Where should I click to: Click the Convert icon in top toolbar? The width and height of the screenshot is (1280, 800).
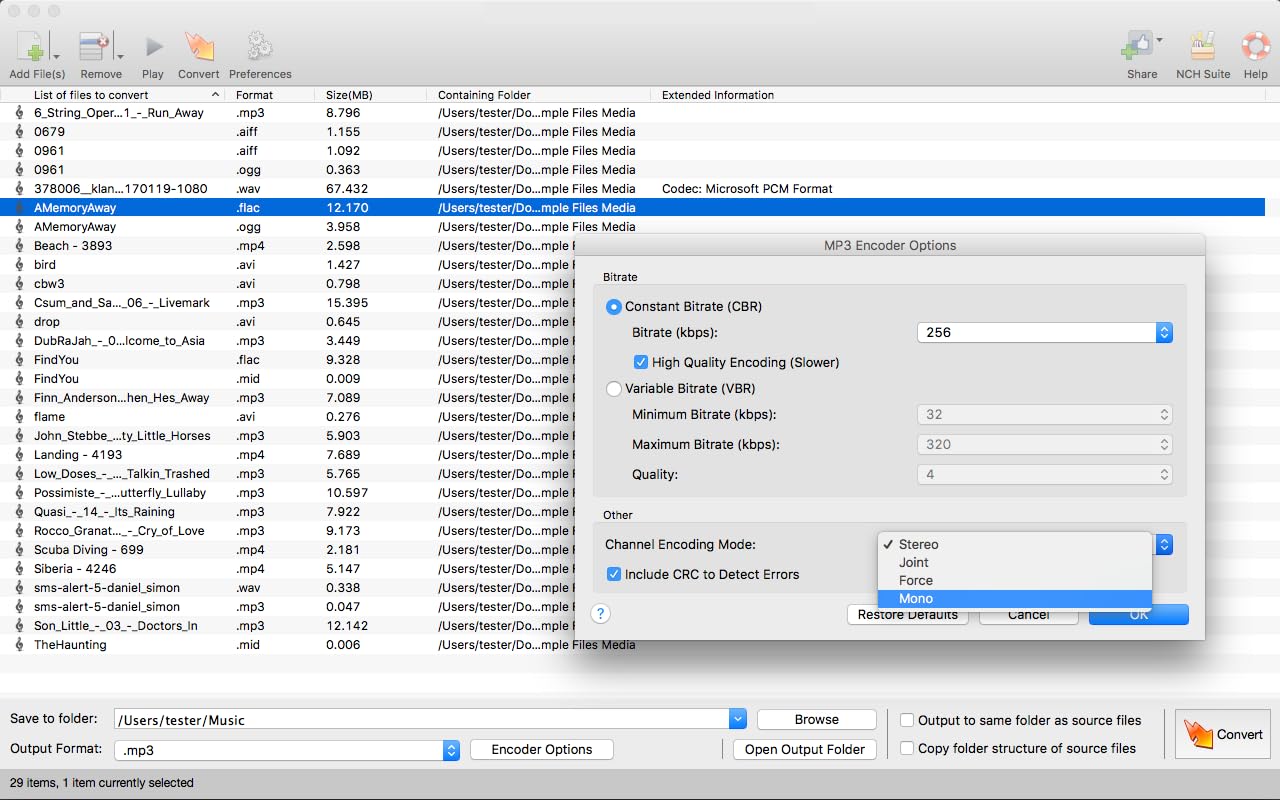198,48
